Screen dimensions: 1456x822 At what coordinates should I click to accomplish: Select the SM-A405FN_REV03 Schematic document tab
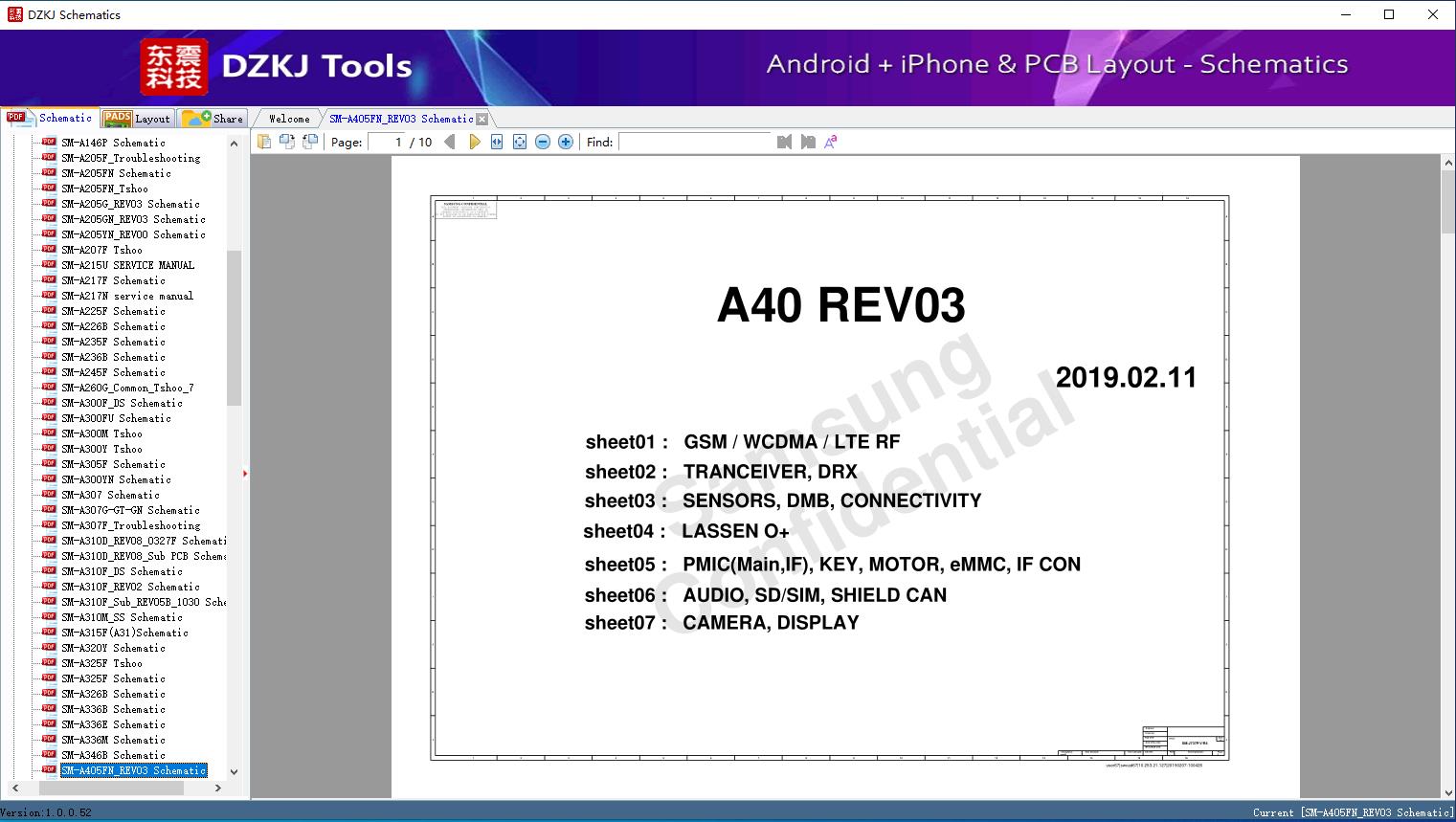tap(401, 119)
